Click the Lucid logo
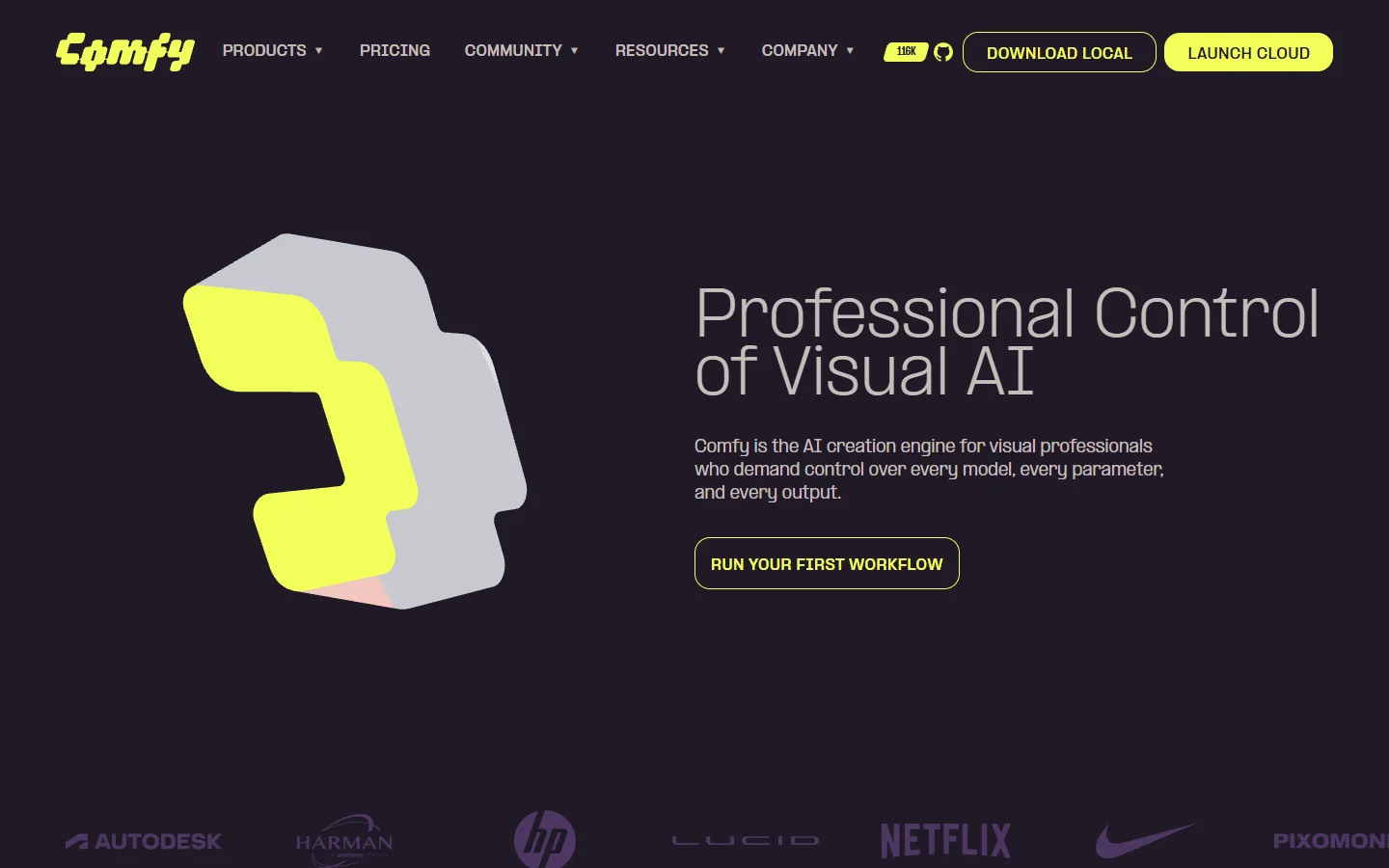This screenshot has height=868, width=1389. (746, 841)
